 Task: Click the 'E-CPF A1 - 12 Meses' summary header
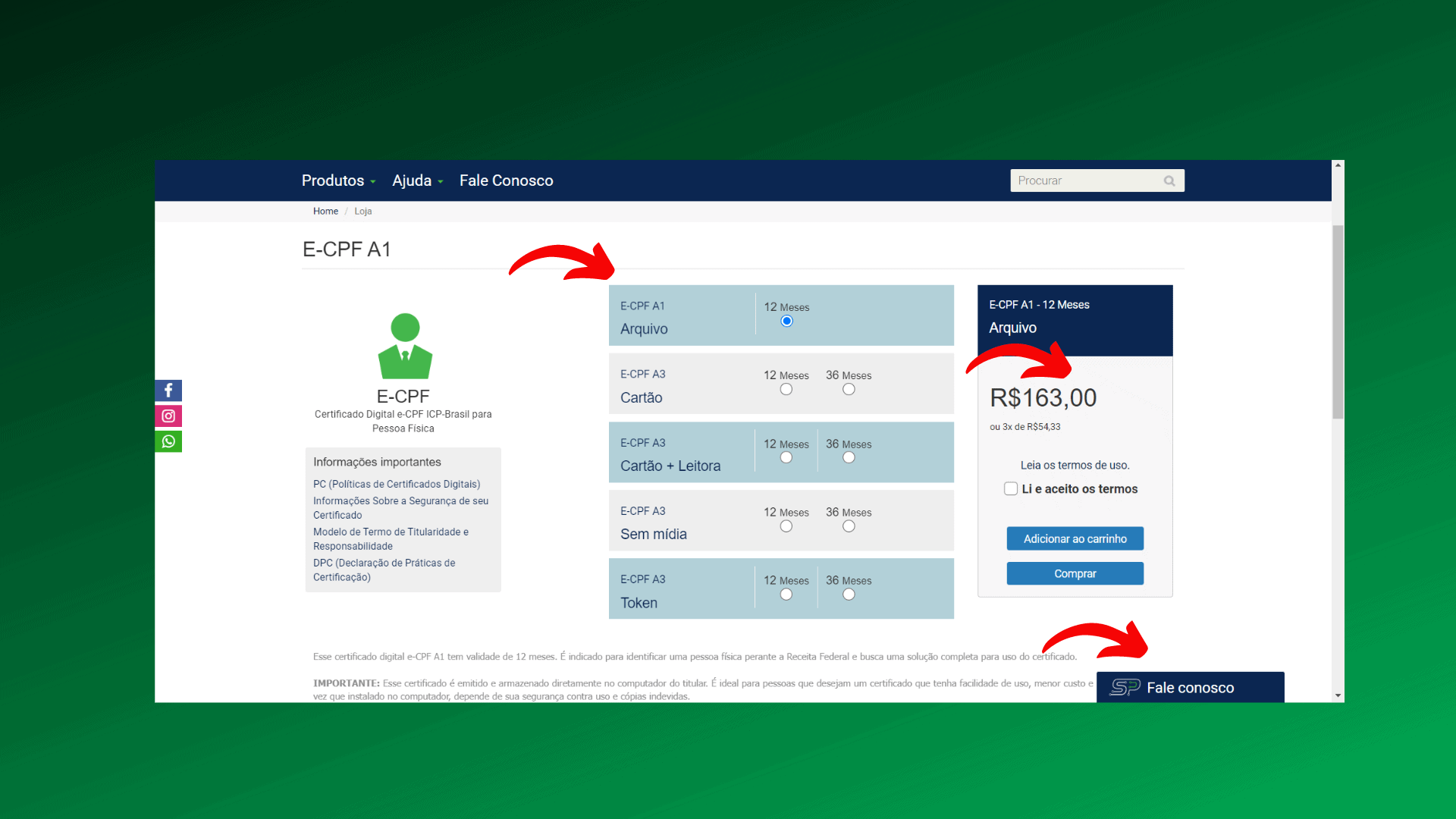click(1039, 305)
